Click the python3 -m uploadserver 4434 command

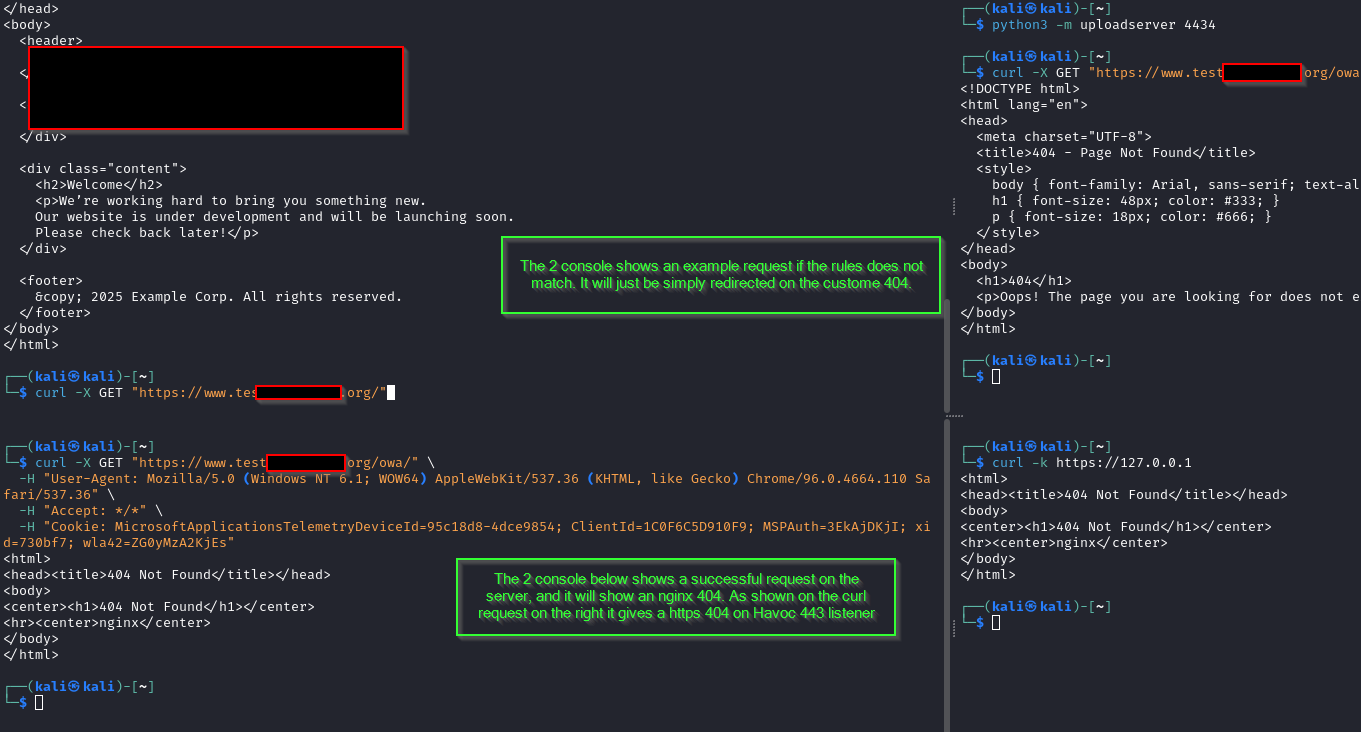[1104, 25]
